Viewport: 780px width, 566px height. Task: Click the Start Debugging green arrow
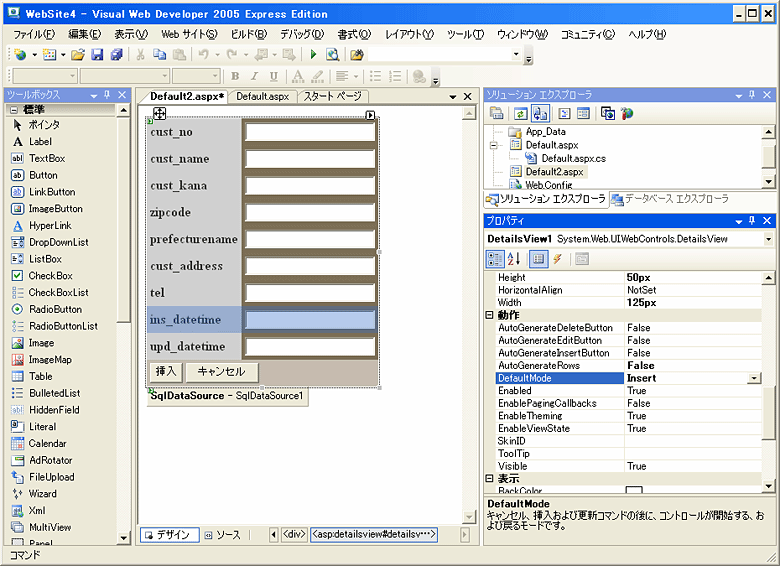(314, 54)
